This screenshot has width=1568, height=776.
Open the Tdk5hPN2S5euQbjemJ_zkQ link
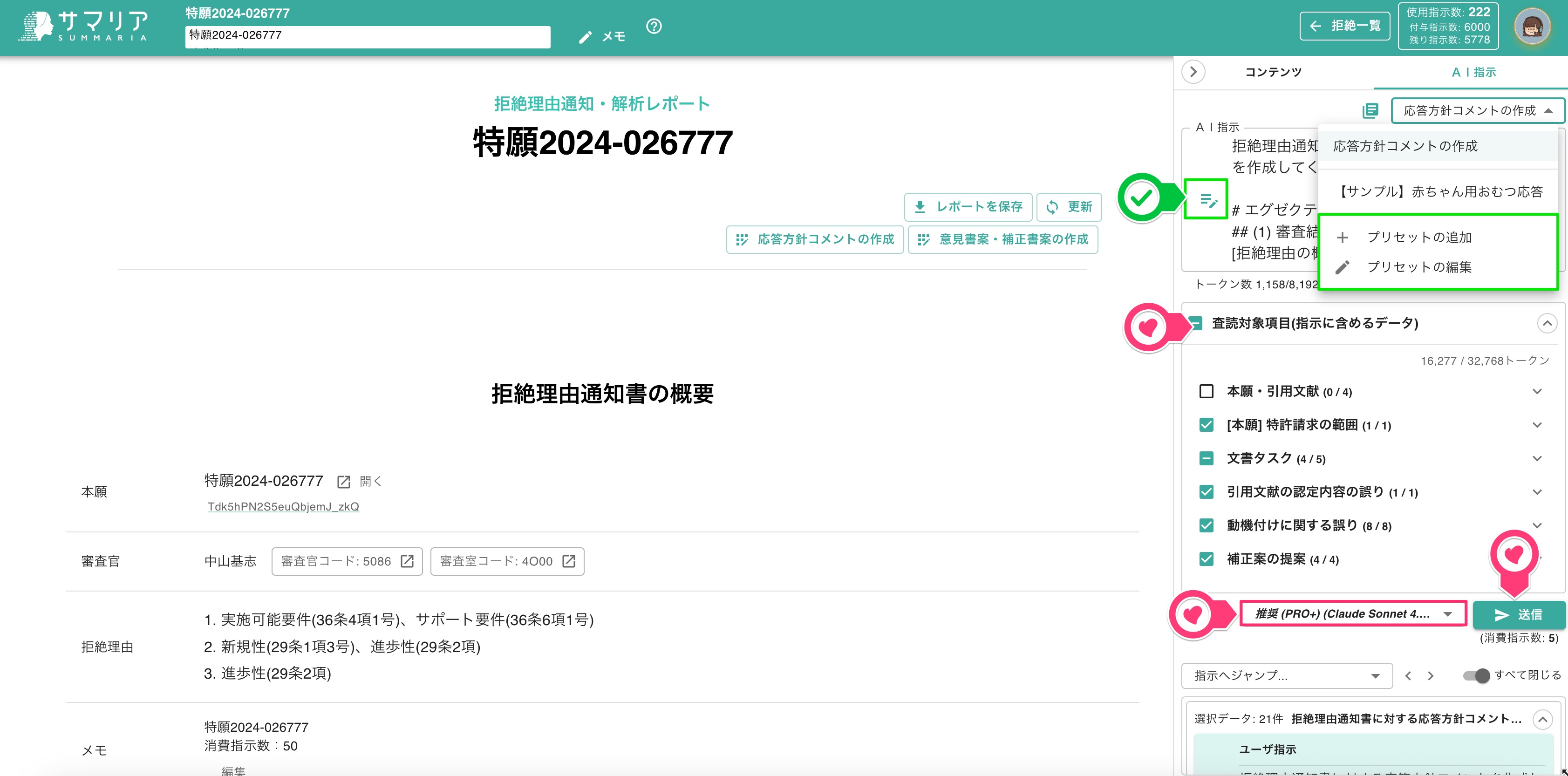283,507
